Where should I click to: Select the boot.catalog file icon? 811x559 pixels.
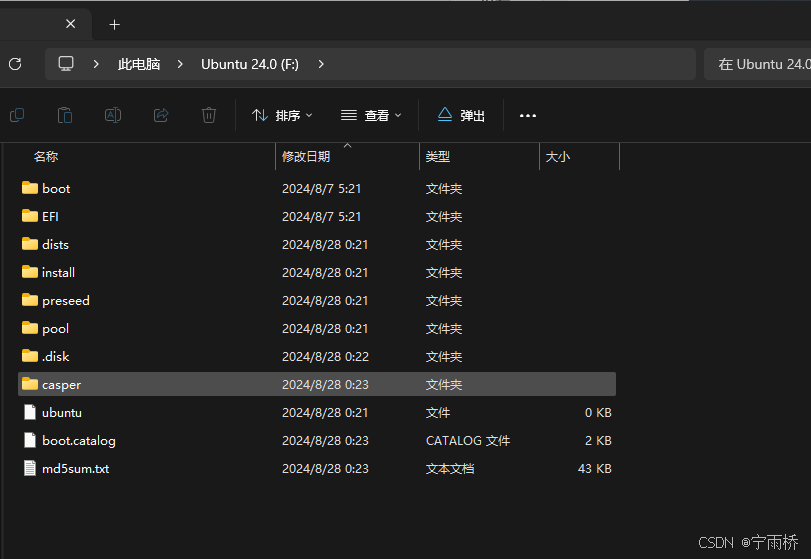coord(30,440)
